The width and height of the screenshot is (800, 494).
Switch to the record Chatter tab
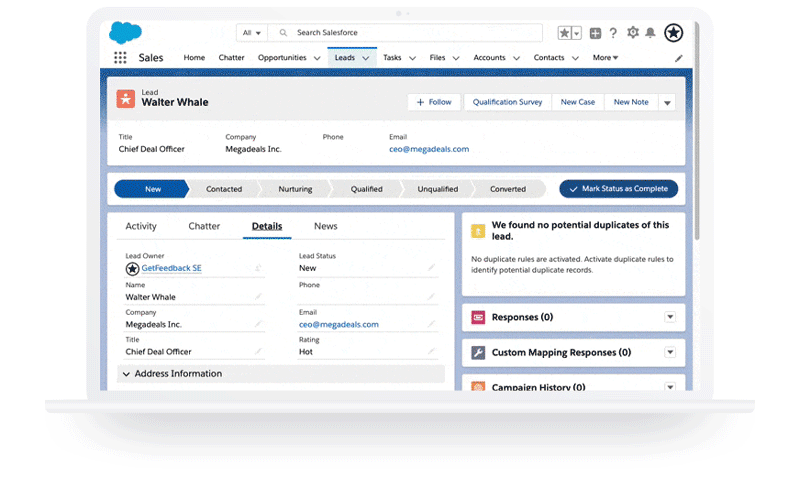click(x=204, y=226)
